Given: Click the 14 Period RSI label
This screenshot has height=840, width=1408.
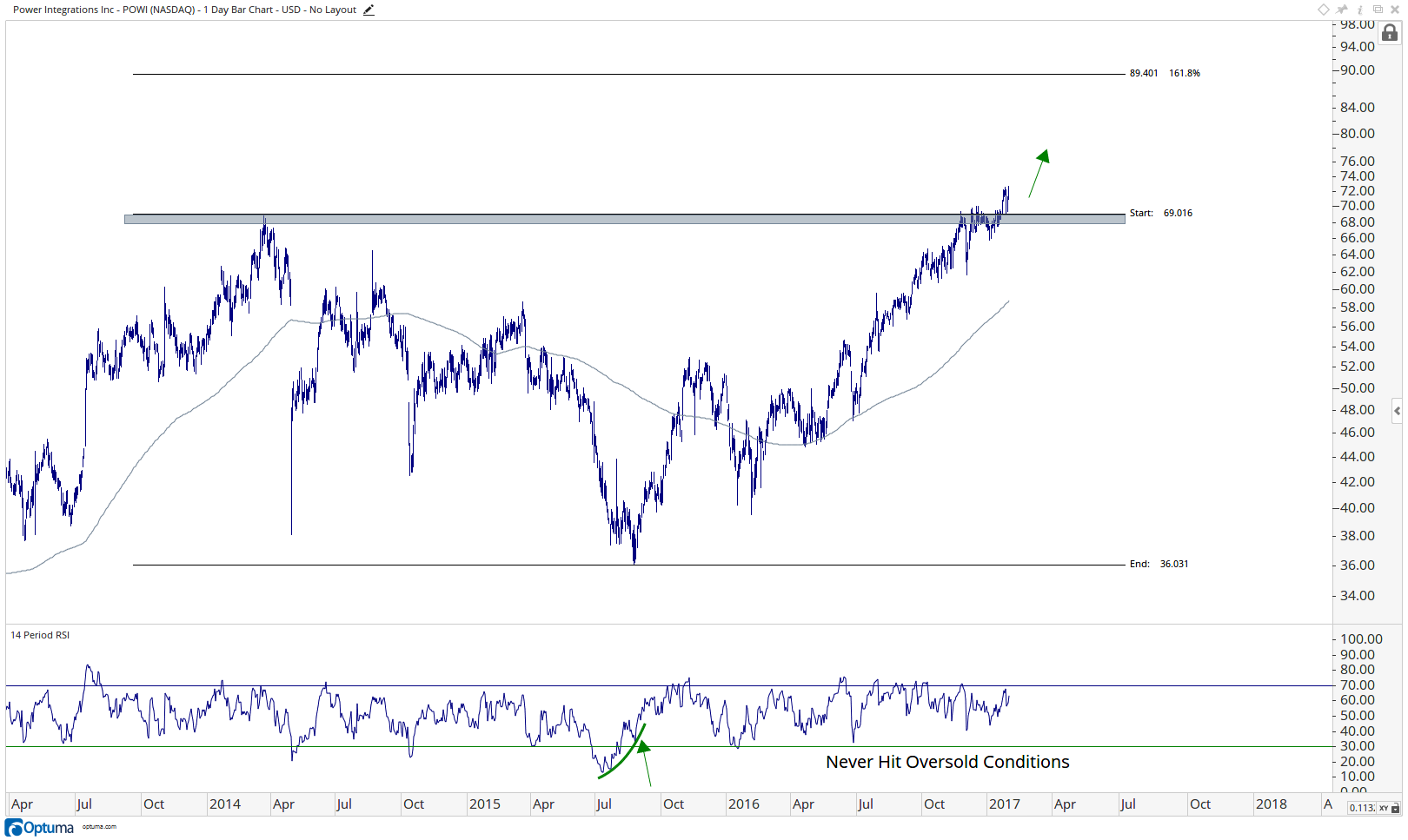Looking at the screenshot, I should [40, 635].
